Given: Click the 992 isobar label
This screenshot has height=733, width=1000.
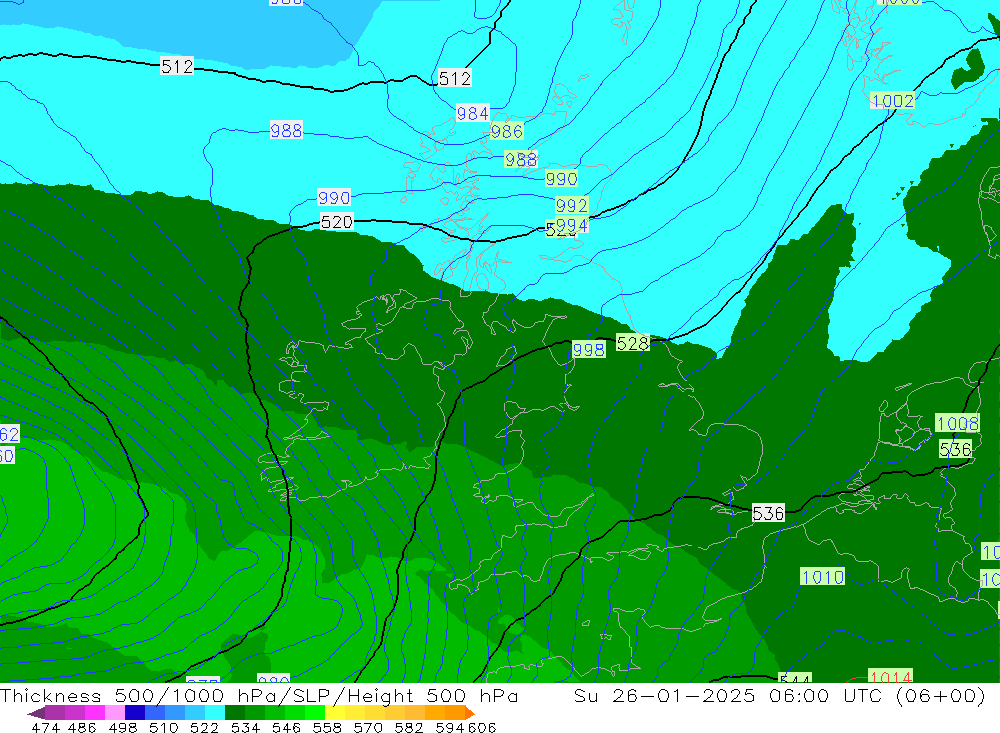Looking at the screenshot, I should click(x=571, y=205).
